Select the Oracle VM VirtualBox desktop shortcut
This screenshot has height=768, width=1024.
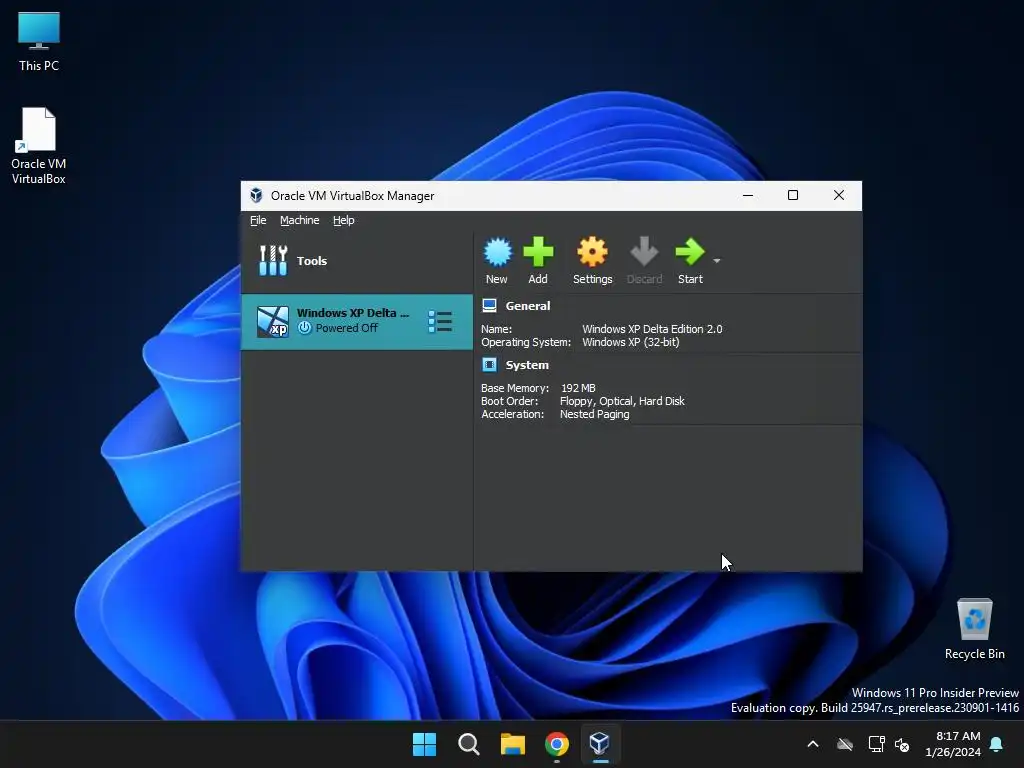(39, 146)
